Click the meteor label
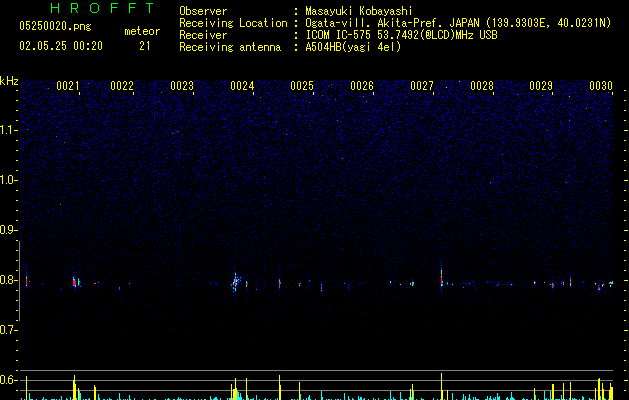 142,31
